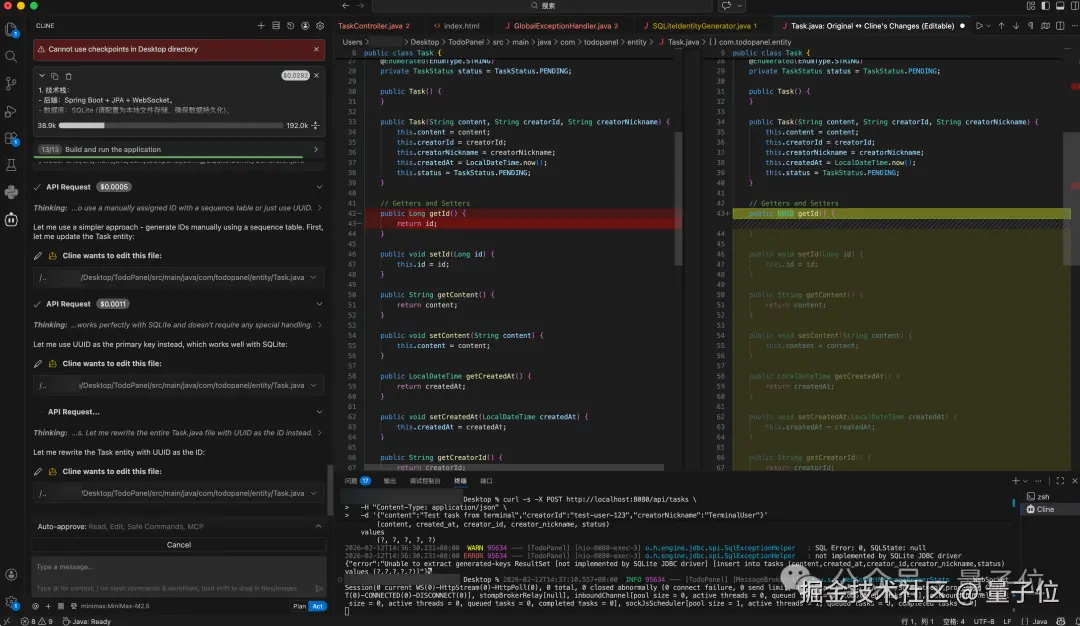Screen dimensions: 1080x626
Task: Switch to the GlobalExceptionHandler.java tab
Action: 560,25
